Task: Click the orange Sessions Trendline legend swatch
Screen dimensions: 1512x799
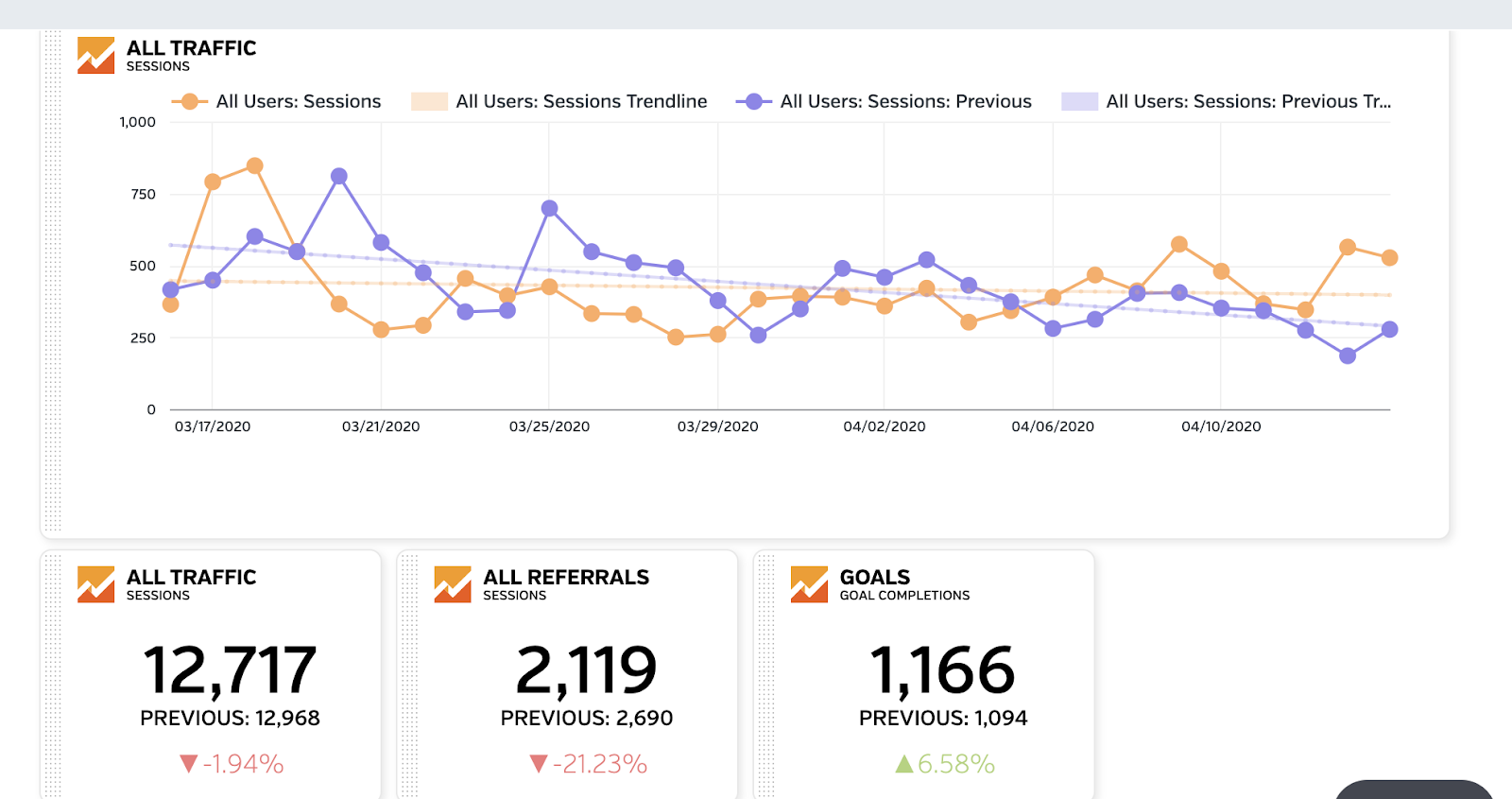Action: (429, 101)
